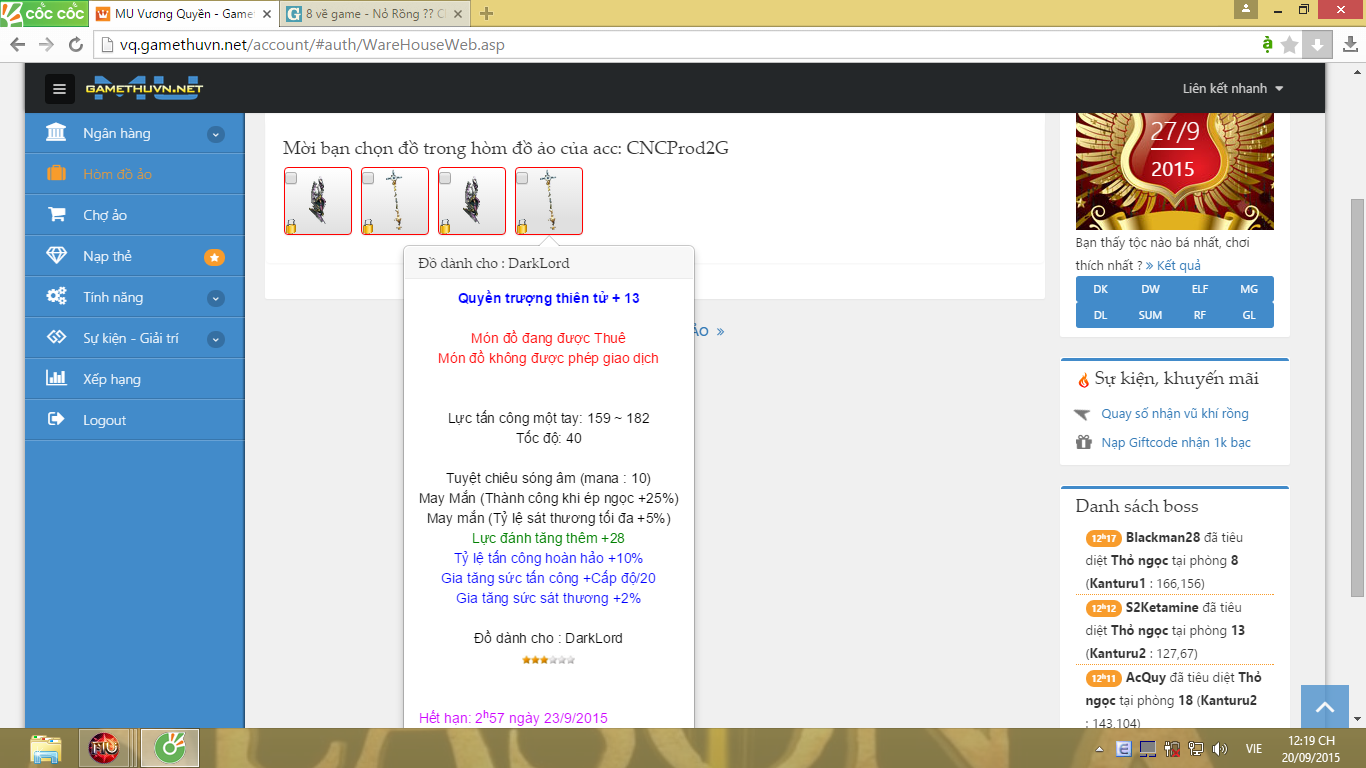Select the Nạp thẻ sidebar item
The image size is (1366, 768).
pyautogui.click(x=135, y=256)
